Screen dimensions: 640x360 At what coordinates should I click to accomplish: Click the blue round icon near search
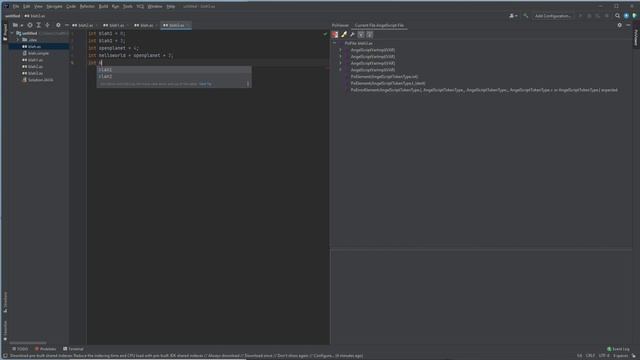tap(626, 16)
